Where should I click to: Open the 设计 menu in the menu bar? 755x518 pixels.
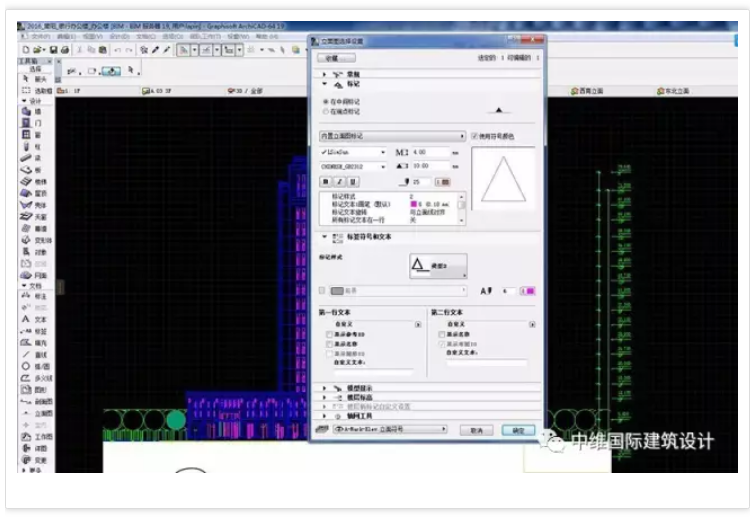point(119,37)
